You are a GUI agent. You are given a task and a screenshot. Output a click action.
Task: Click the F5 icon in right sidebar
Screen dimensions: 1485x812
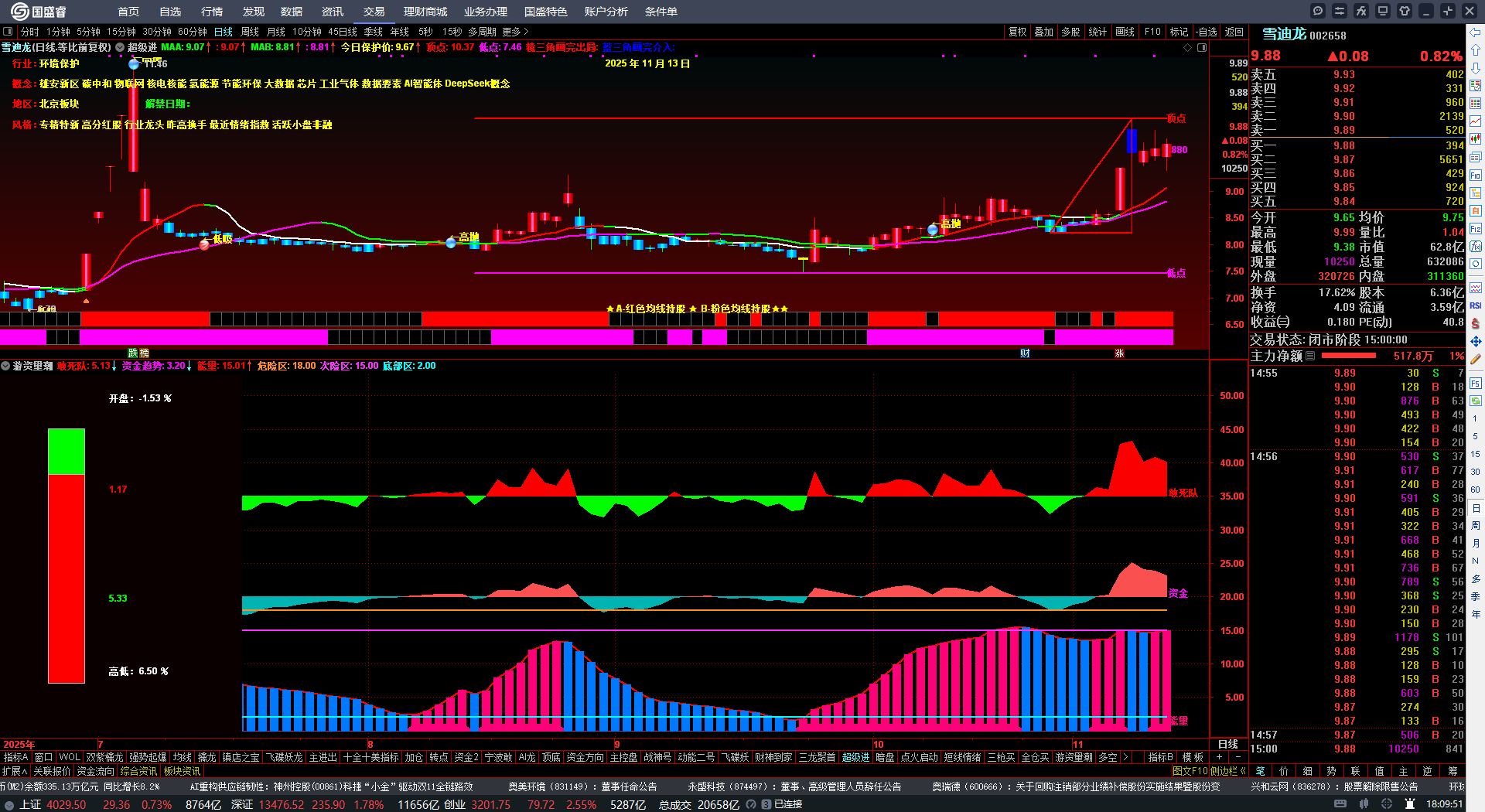pos(1476,383)
